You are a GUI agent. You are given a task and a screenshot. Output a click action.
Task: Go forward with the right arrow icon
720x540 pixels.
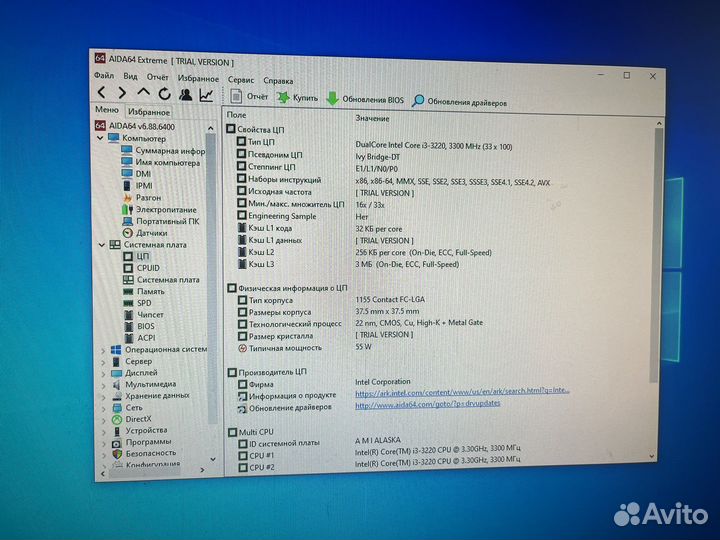(x=122, y=93)
